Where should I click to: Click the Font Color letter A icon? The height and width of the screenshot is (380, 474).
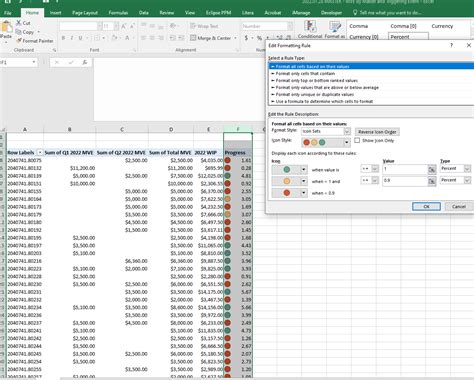point(127,38)
